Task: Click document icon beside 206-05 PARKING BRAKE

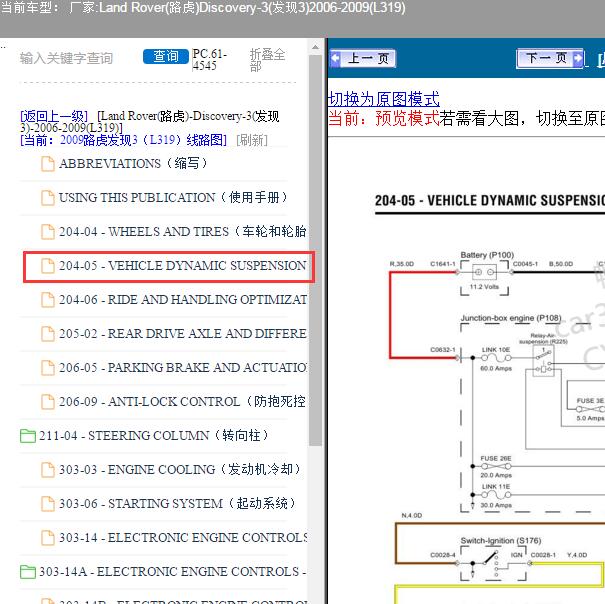Action: pyautogui.click(x=48, y=367)
